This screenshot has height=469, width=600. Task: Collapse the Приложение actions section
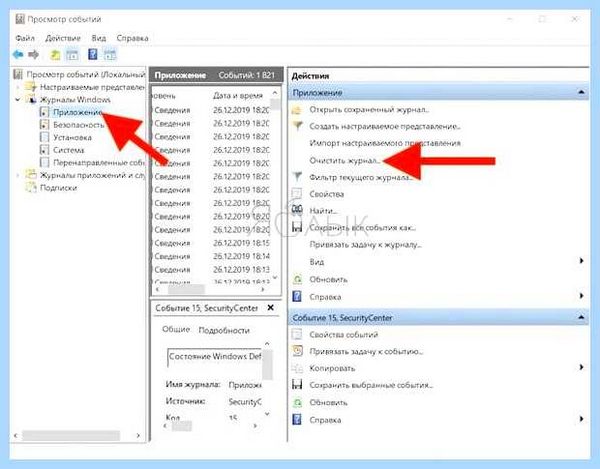581,92
